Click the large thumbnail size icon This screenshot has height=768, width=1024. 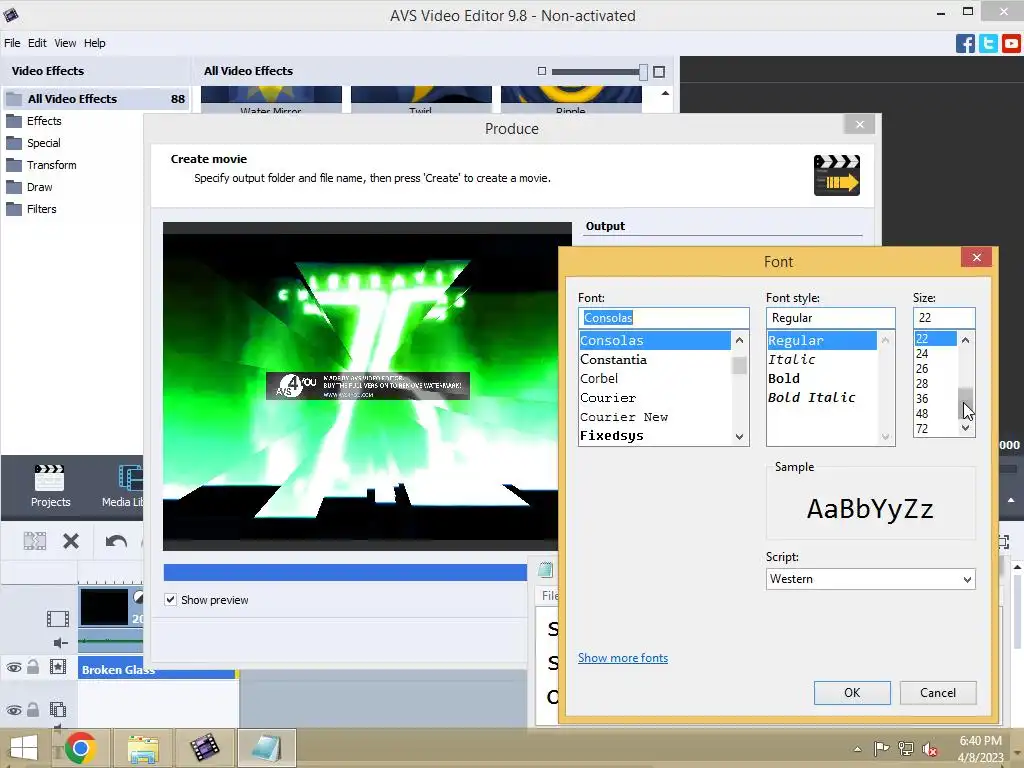click(659, 72)
